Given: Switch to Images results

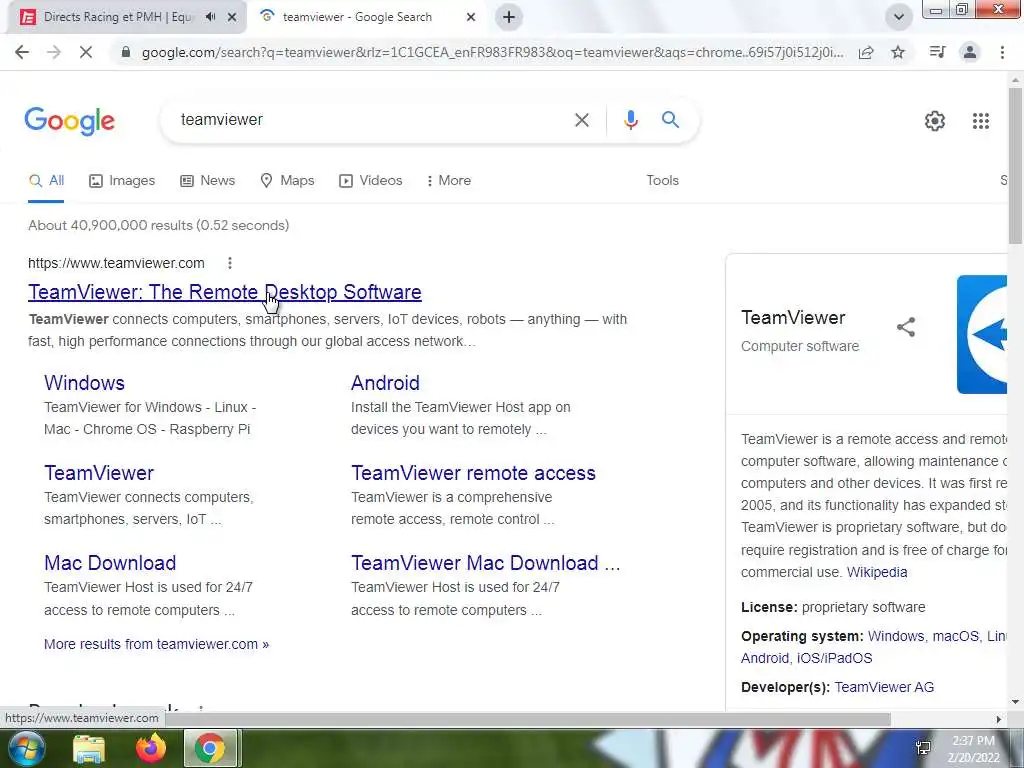Looking at the screenshot, I should [x=122, y=181].
